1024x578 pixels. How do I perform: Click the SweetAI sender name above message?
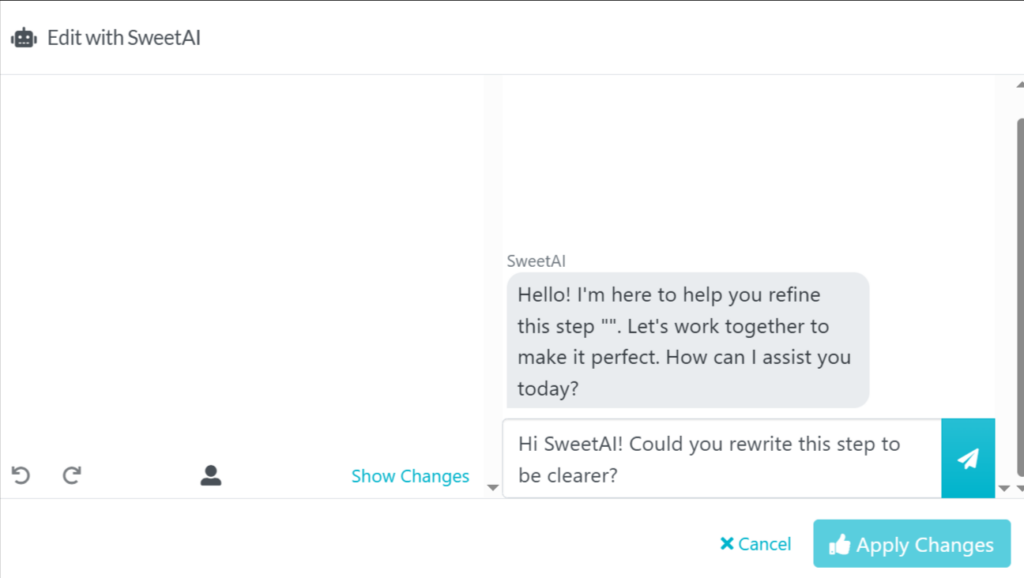(537, 261)
